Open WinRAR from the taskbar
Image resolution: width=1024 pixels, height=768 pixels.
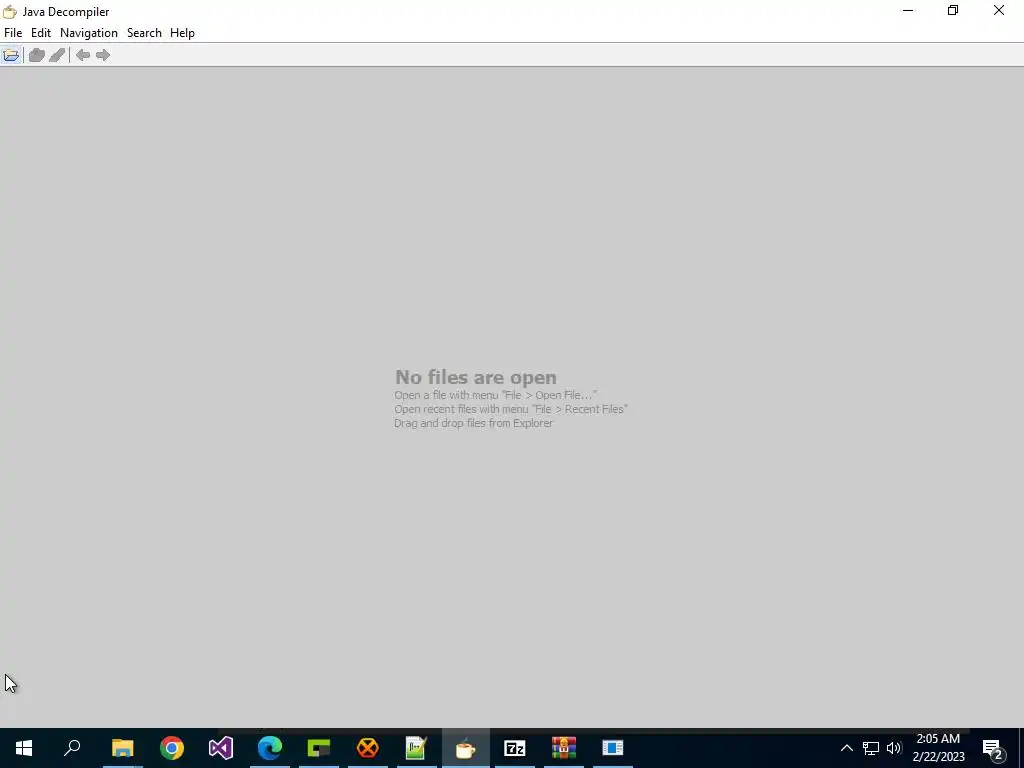(x=564, y=748)
